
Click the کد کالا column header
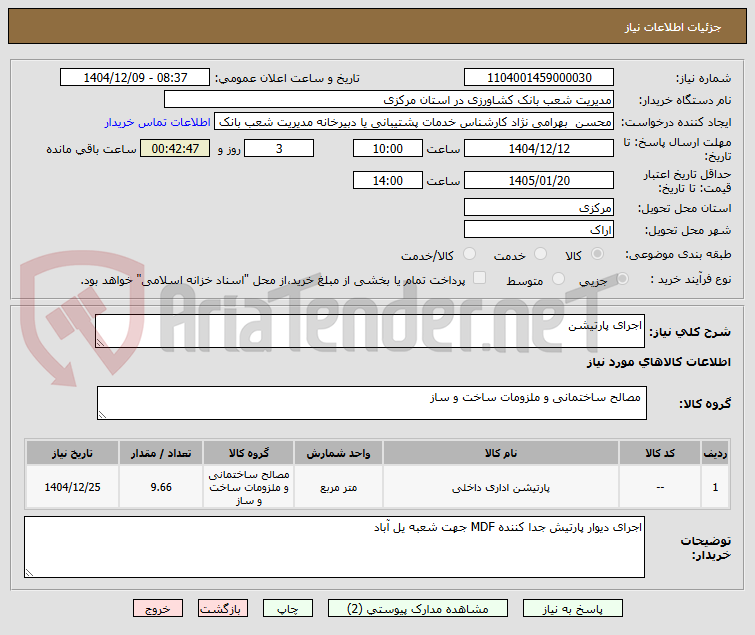tap(660, 453)
